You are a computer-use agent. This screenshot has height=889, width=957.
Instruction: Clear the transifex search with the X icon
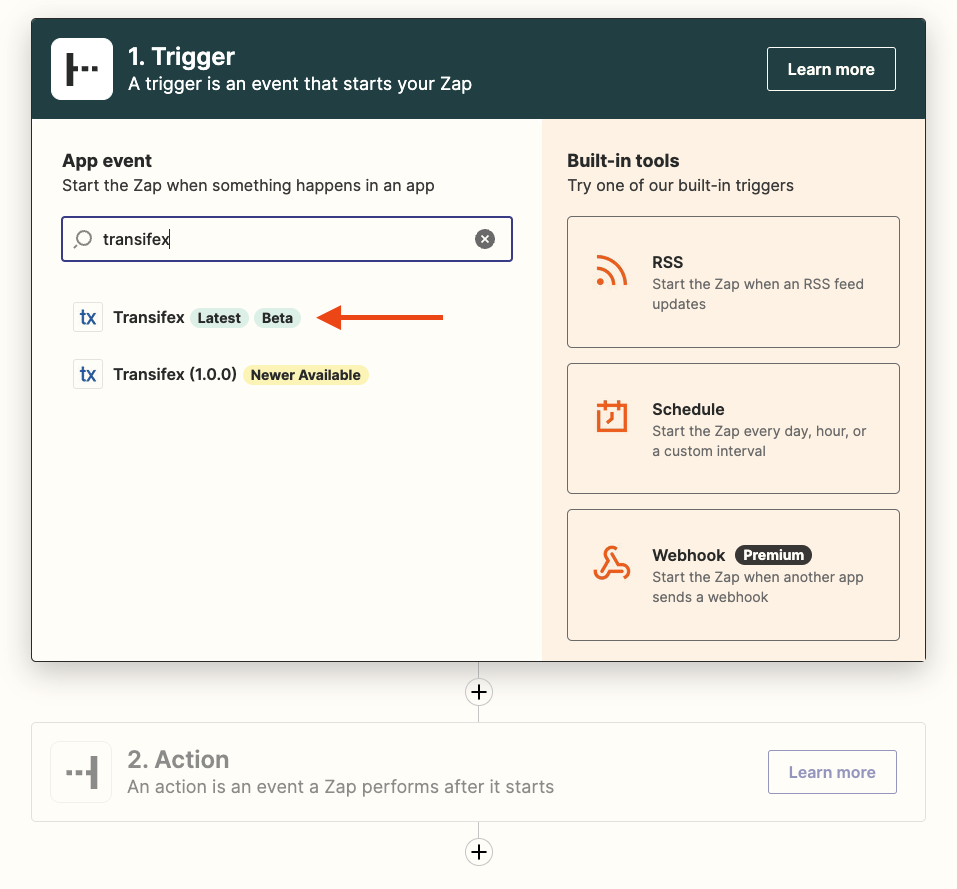485,238
